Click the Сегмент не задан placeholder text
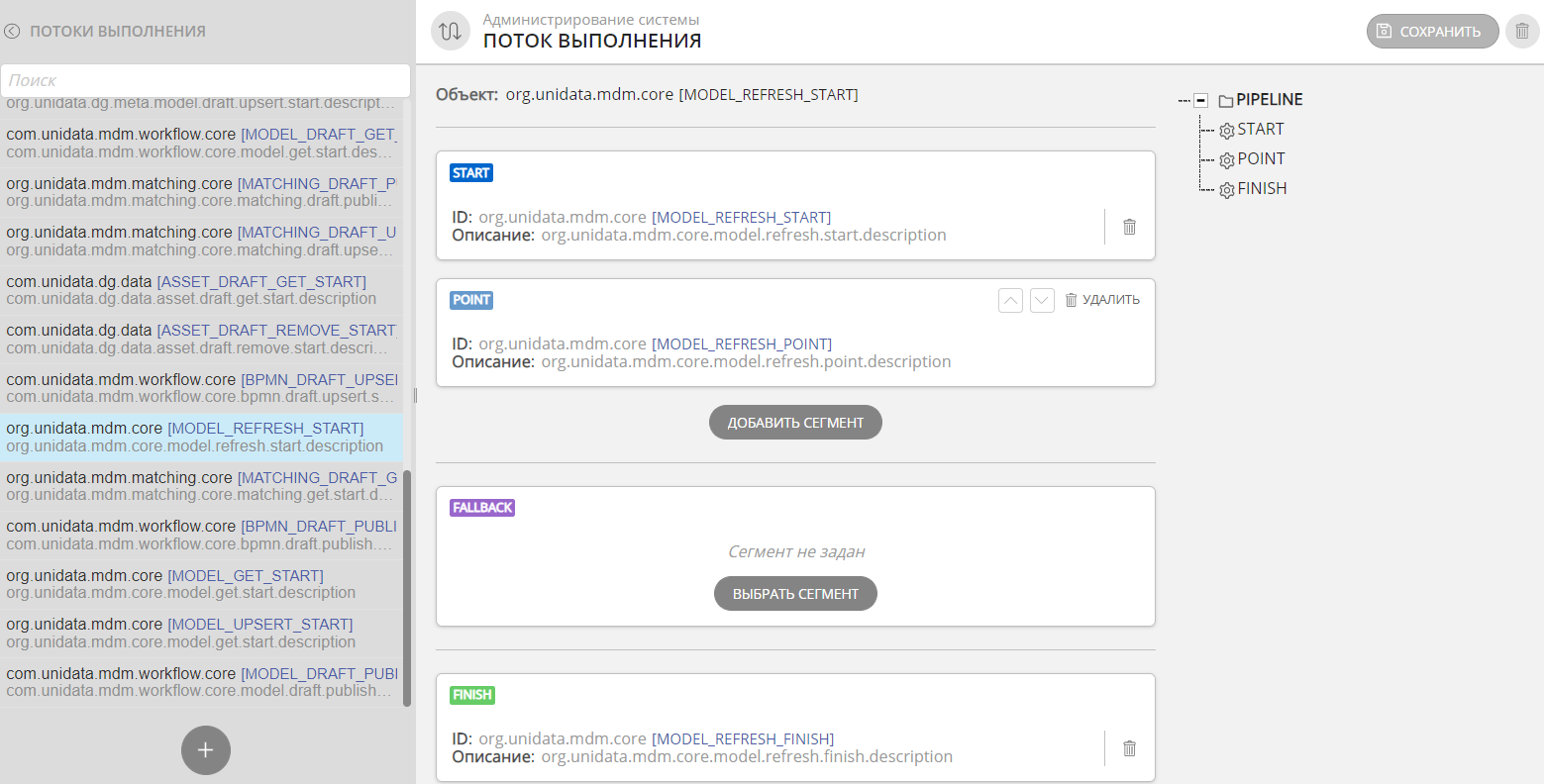This screenshot has width=1544, height=784. (x=796, y=551)
